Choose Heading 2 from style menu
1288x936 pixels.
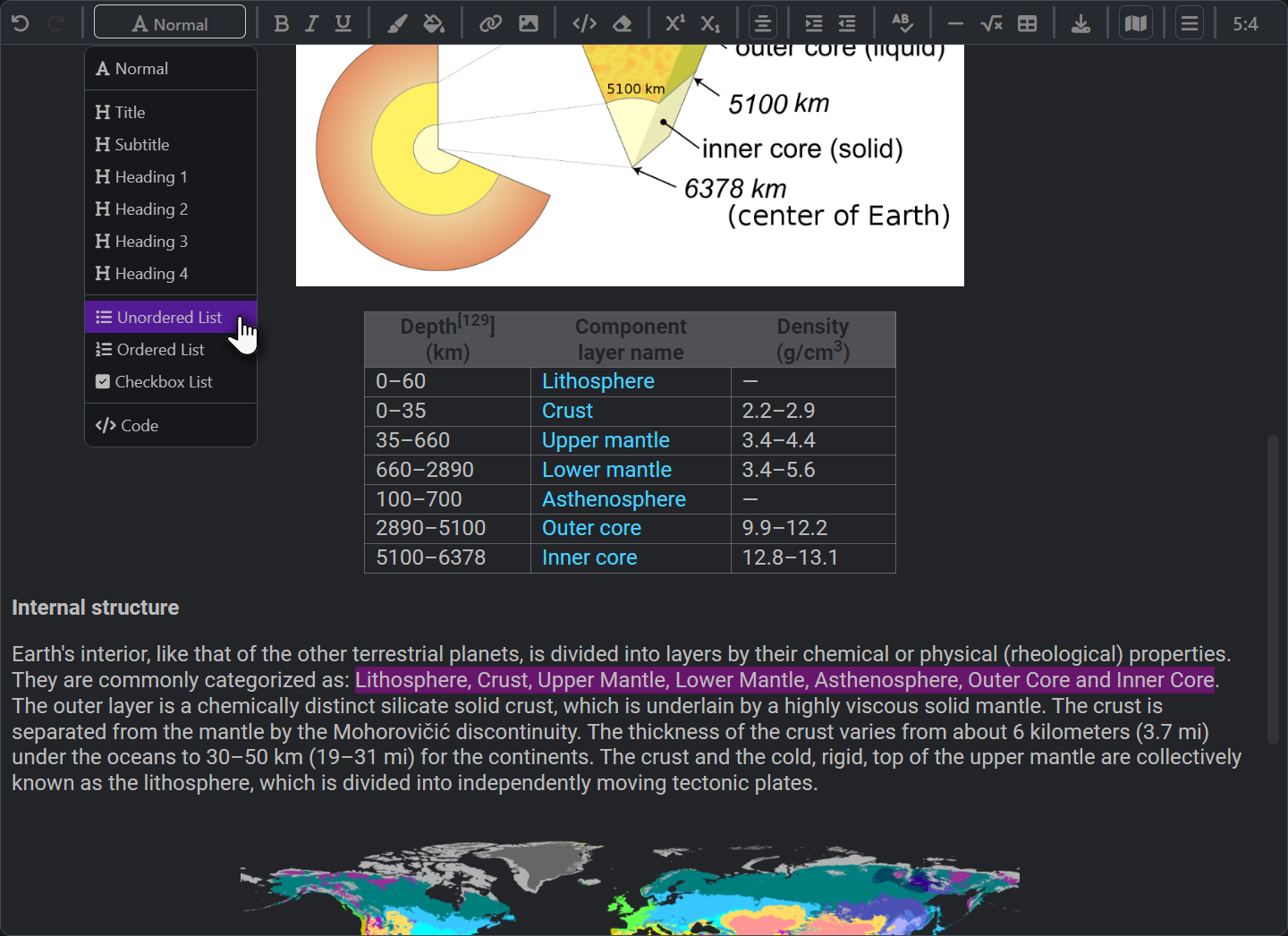151,209
